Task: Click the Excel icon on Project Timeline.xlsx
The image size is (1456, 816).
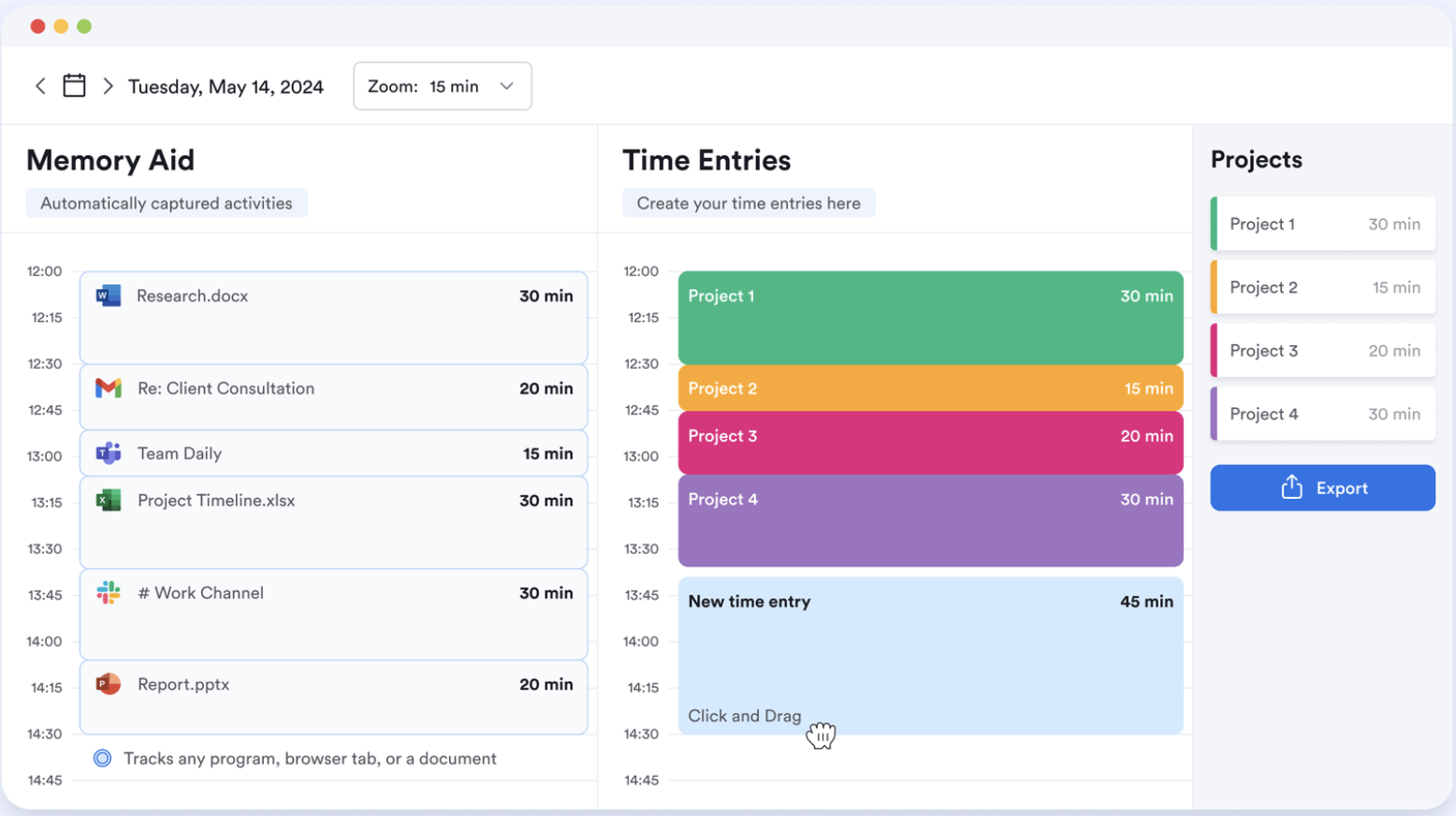Action: pyautogui.click(x=107, y=501)
